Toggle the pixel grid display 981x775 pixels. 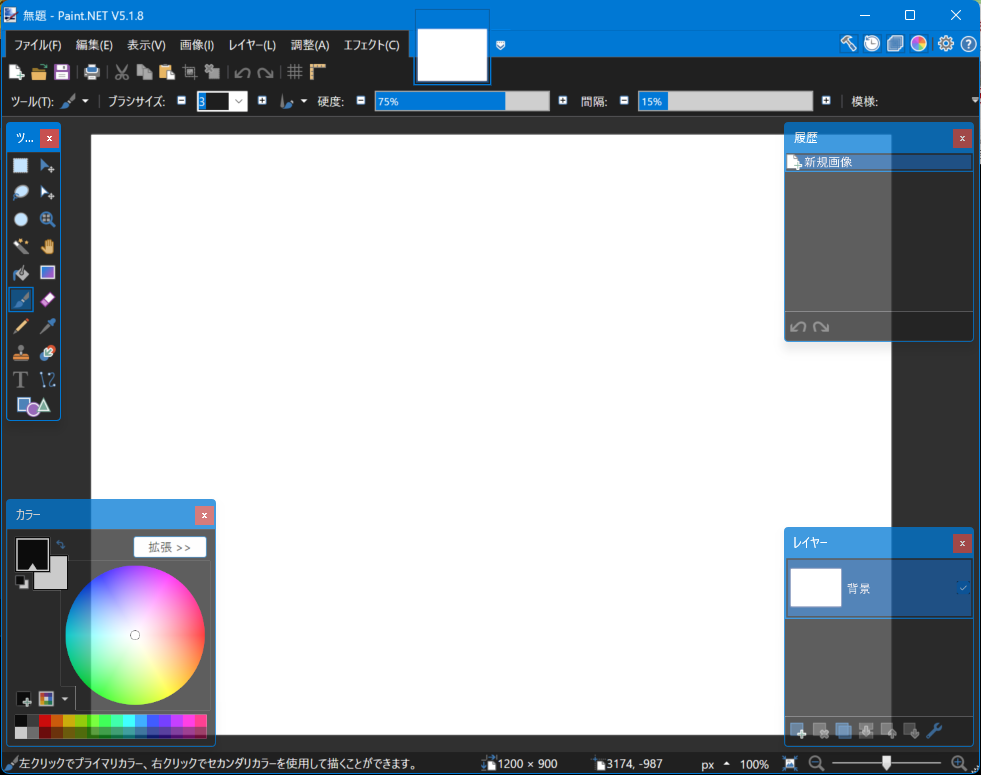295,73
